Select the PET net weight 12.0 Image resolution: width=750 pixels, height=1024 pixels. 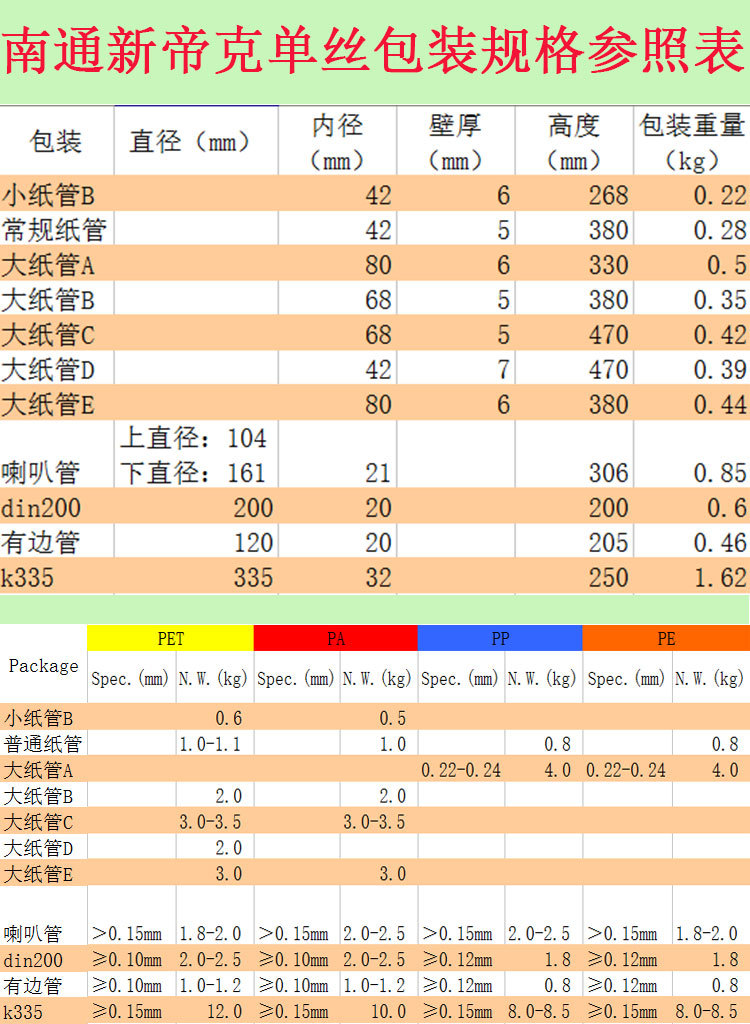pos(225,1012)
